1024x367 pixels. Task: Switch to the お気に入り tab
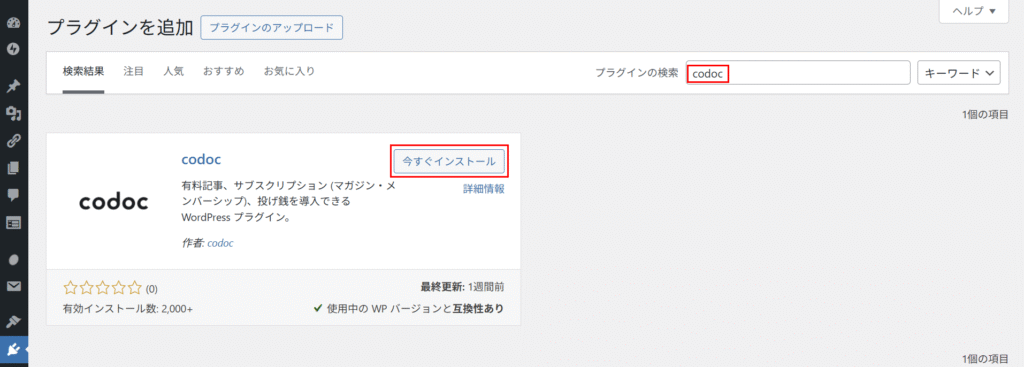coord(289,71)
